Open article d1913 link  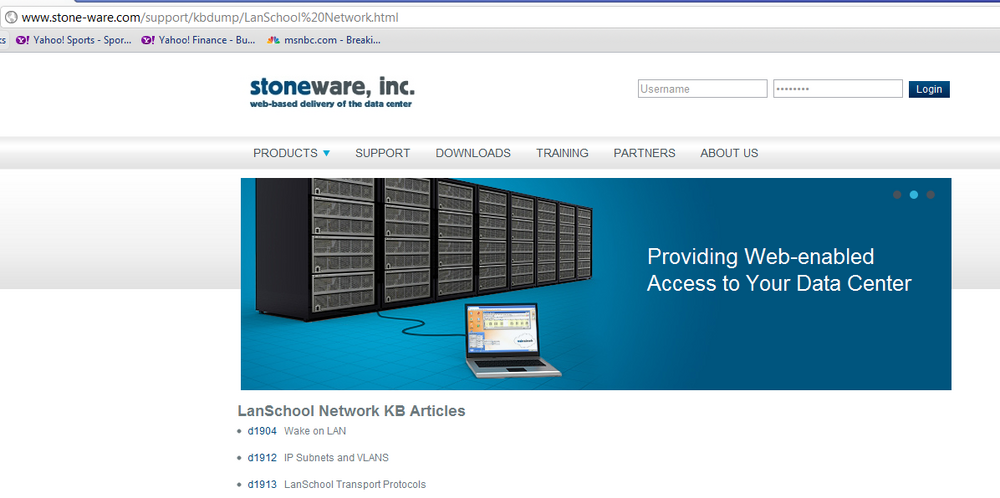coord(262,485)
